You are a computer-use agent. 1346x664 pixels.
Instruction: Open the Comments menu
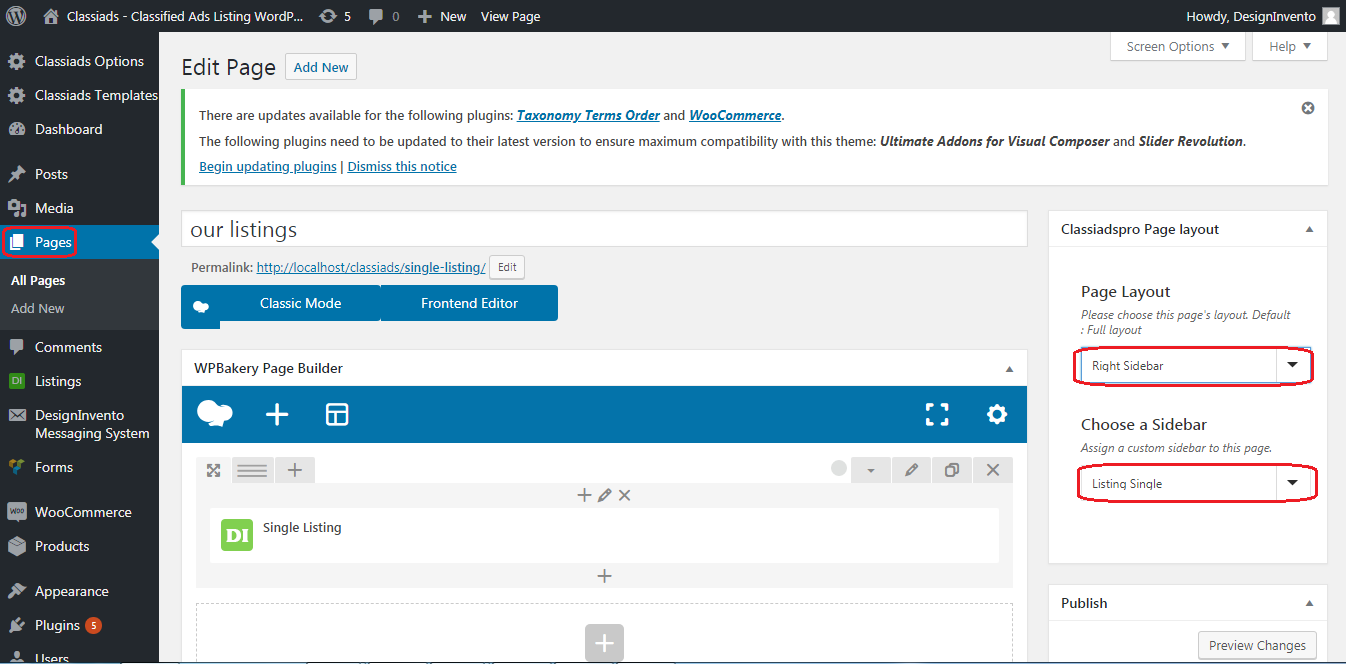pyautogui.click(x=79, y=347)
